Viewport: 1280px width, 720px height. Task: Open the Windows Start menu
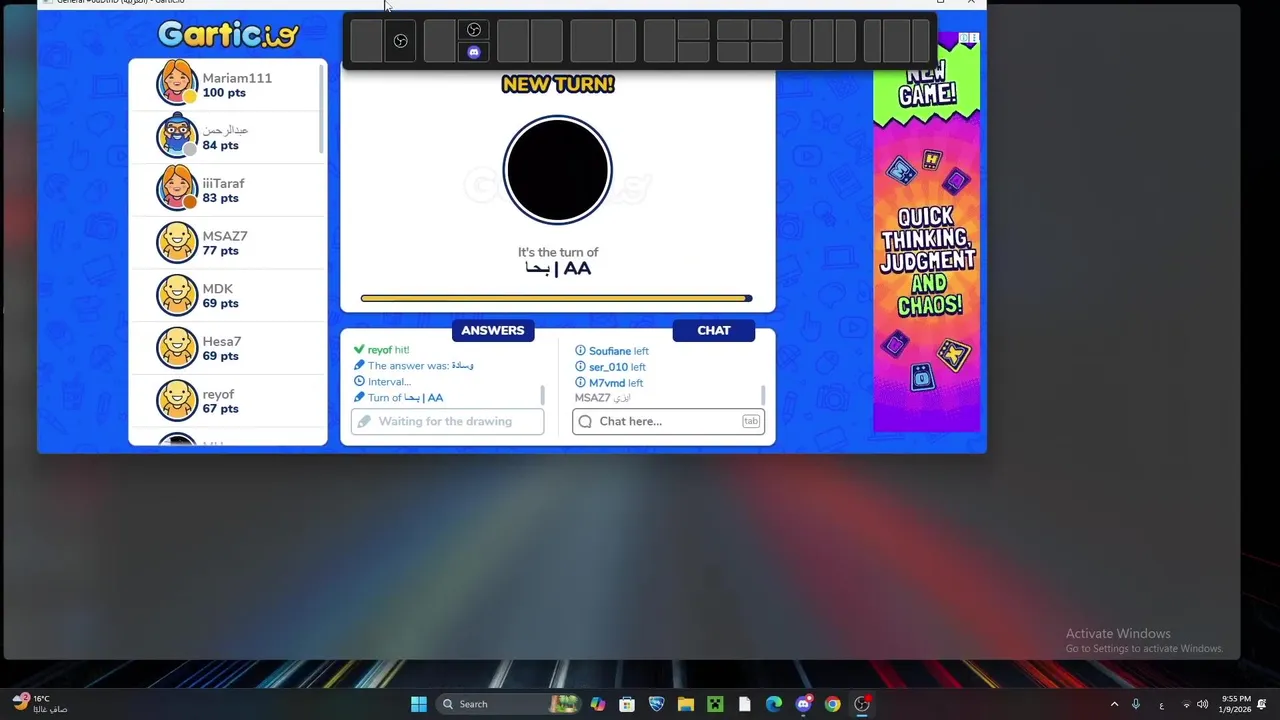[x=419, y=704]
